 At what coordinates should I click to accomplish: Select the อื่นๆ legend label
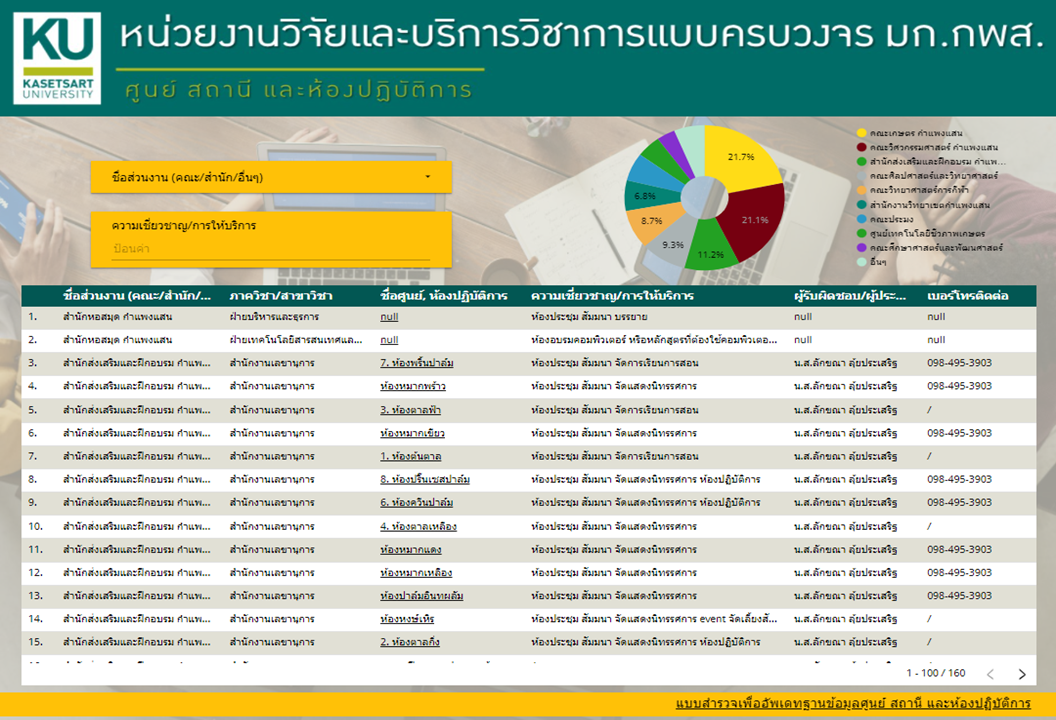878,262
